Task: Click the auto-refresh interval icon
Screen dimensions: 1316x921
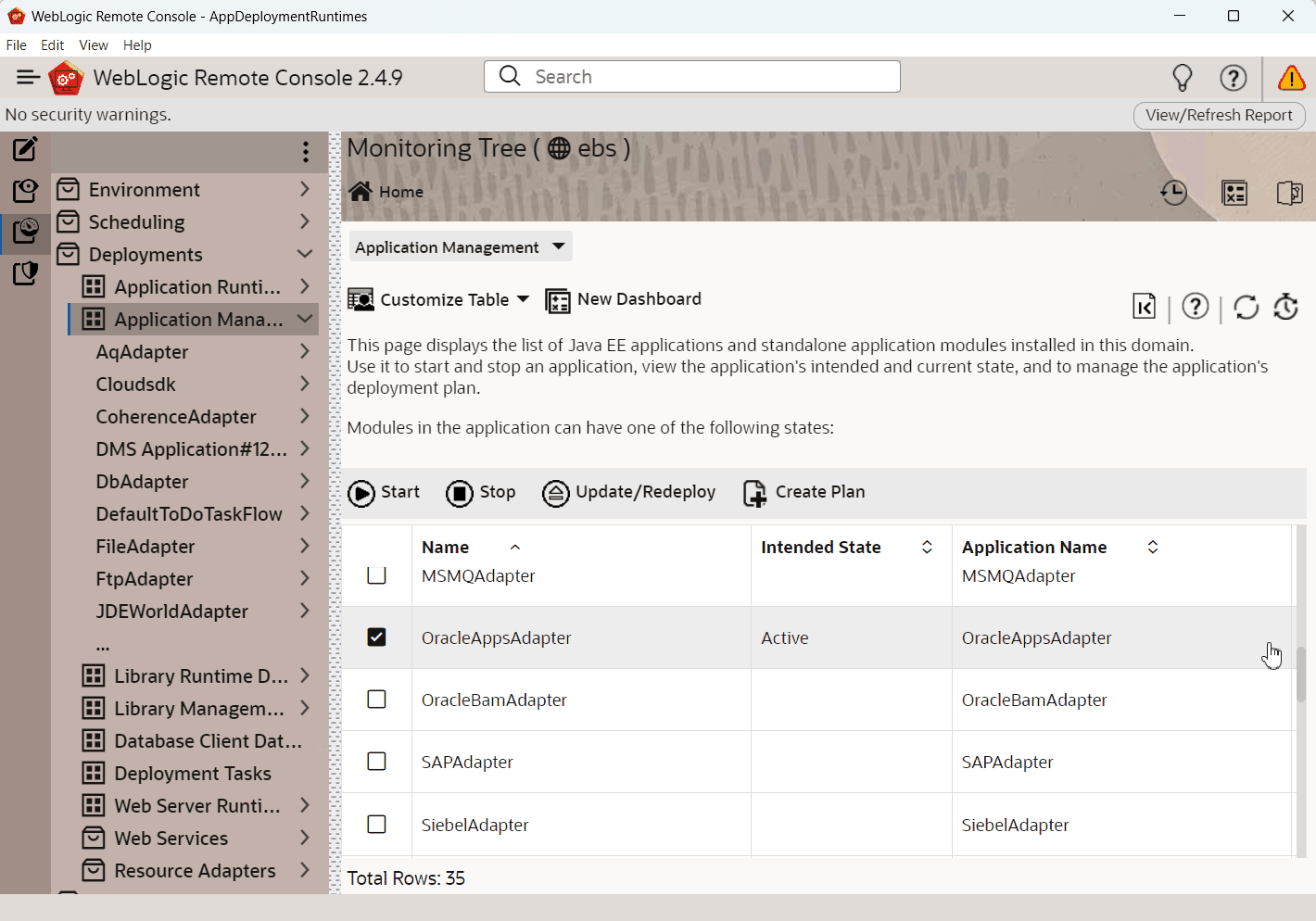Action: 1286,307
